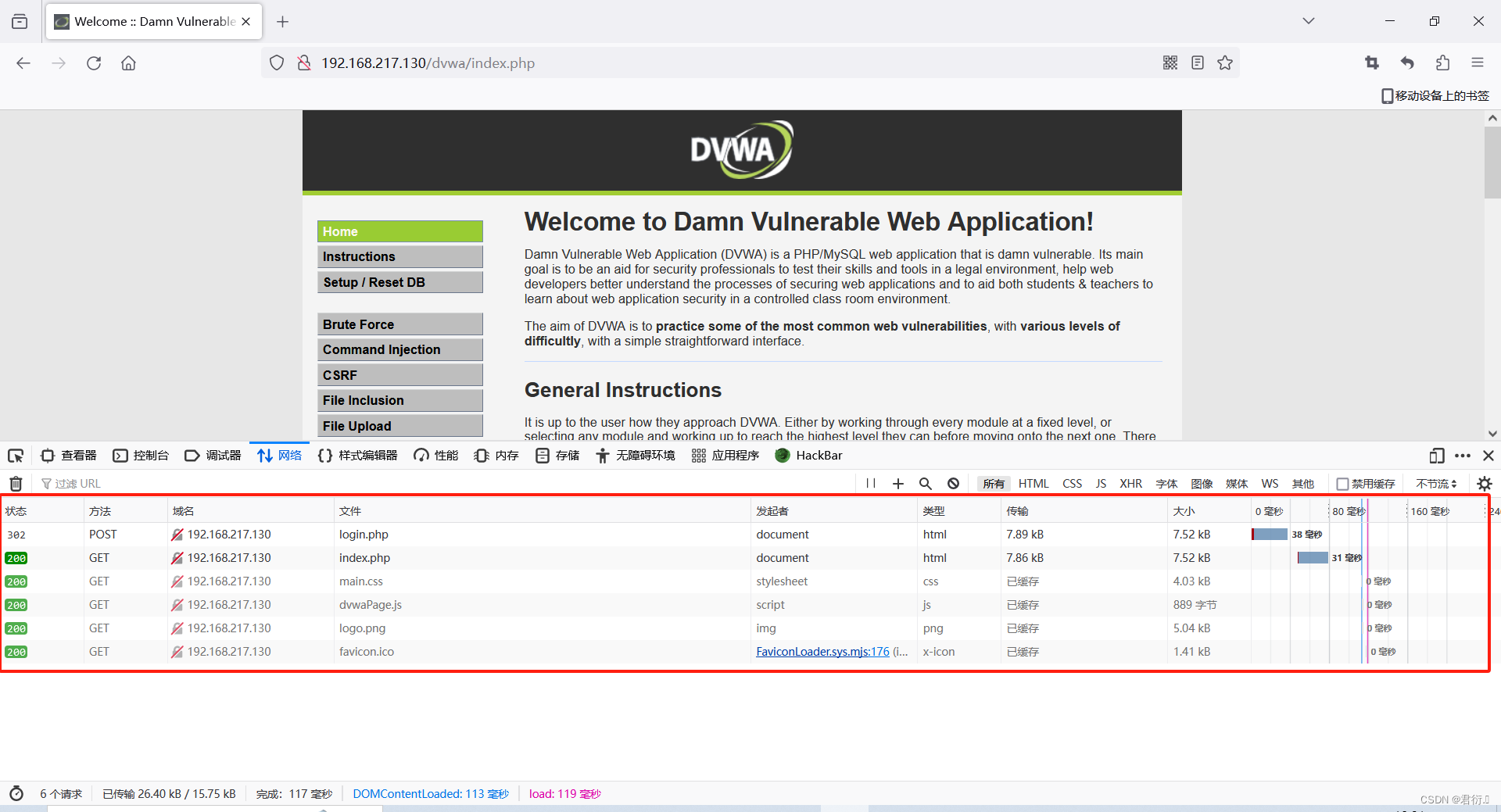Open the Firefox application menu
1501x812 pixels.
(1478, 63)
